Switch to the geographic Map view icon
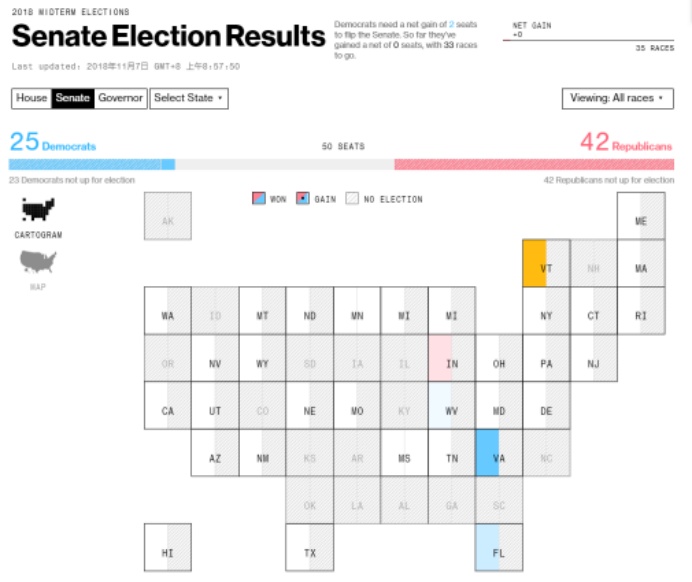The image size is (692, 582). 38,262
